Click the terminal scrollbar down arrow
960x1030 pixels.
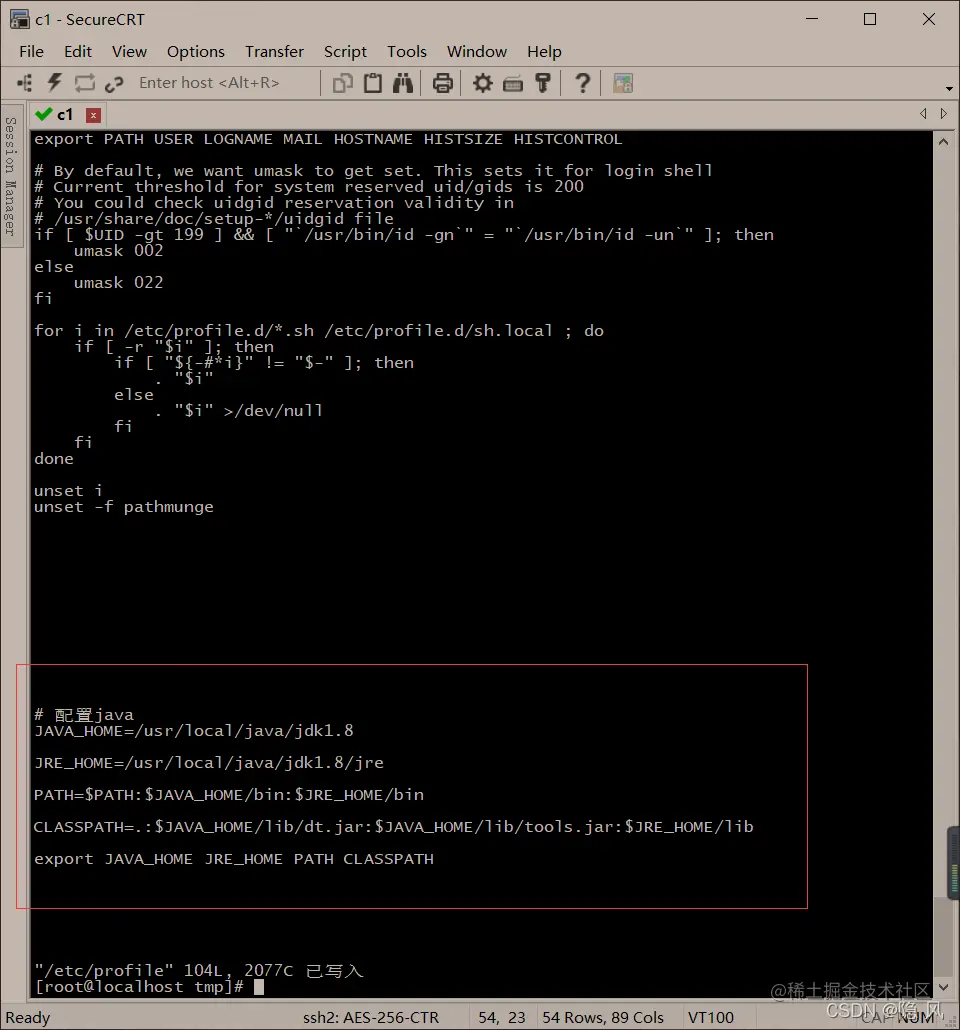pyautogui.click(x=943, y=987)
